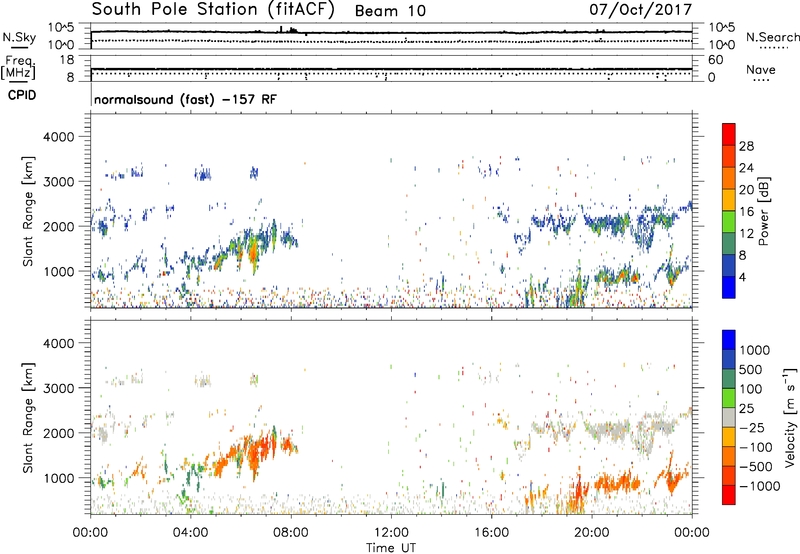
Task: Click the 'Nave' legend label
Action: [x=761, y=69]
